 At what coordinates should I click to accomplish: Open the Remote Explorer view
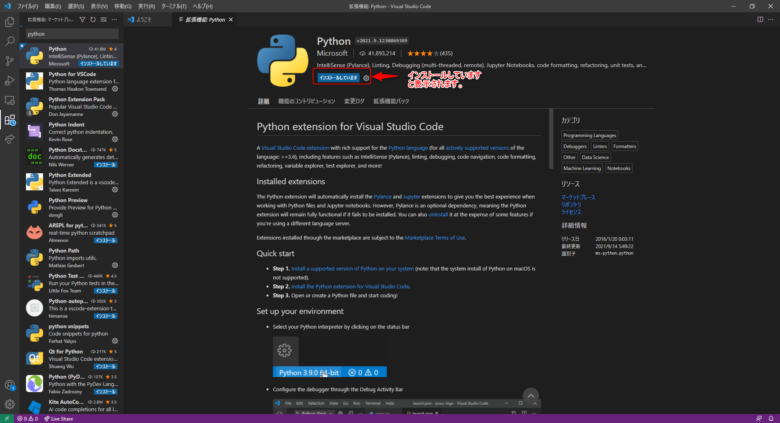click(9, 101)
